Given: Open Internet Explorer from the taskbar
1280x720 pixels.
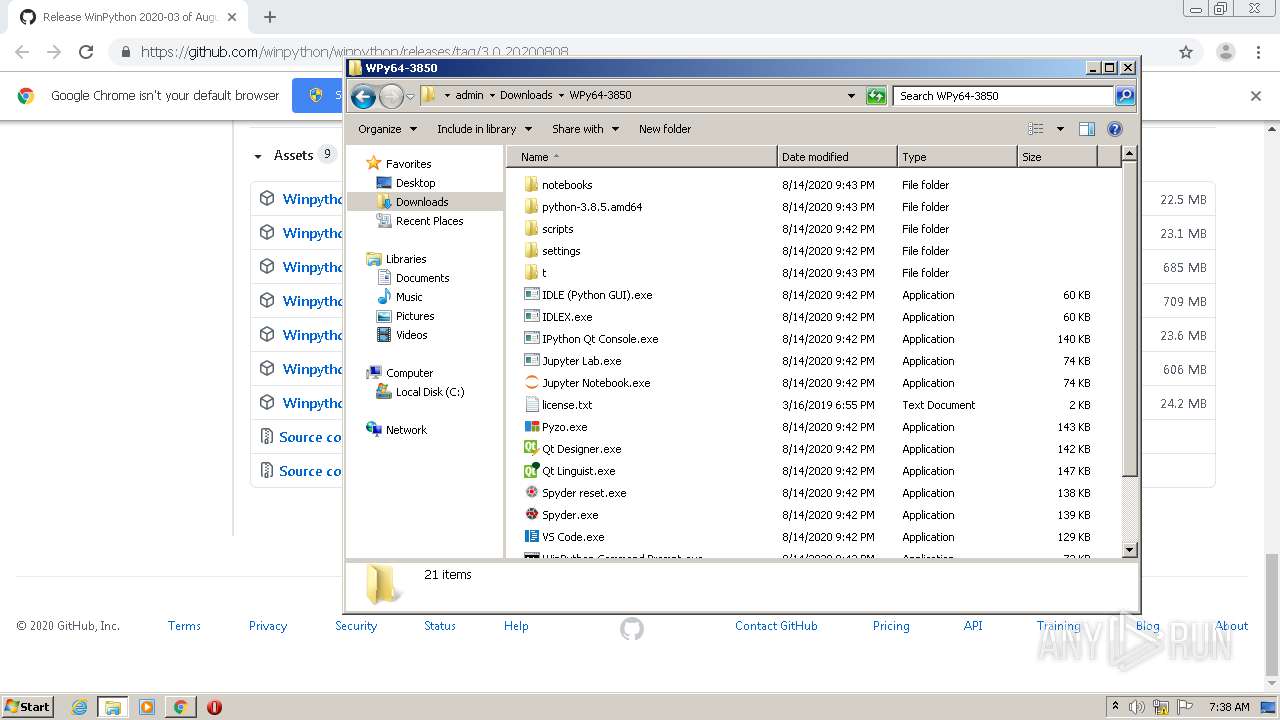Looking at the screenshot, I should (80, 707).
